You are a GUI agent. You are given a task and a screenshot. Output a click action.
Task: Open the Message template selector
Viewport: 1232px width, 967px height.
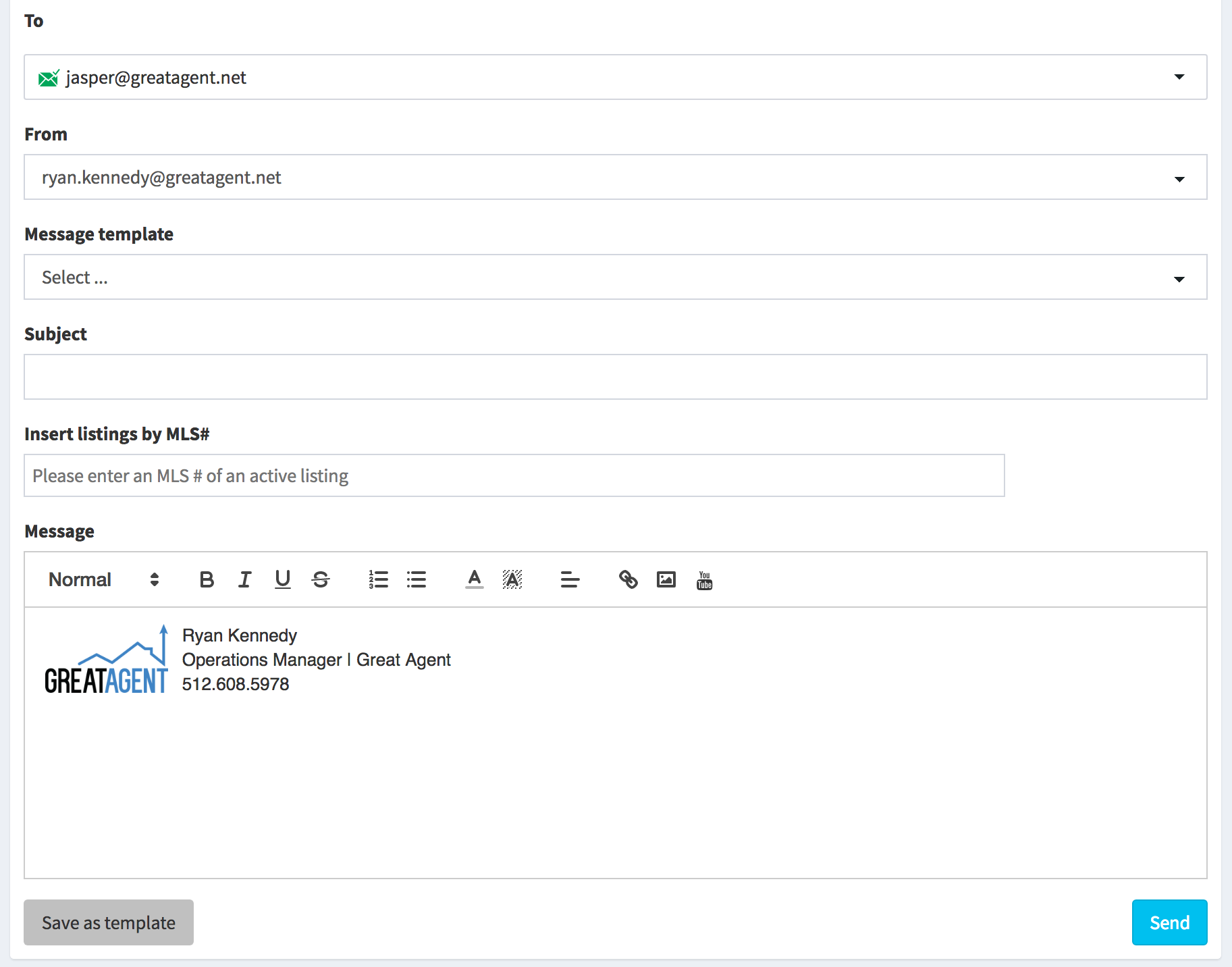point(1179,278)
